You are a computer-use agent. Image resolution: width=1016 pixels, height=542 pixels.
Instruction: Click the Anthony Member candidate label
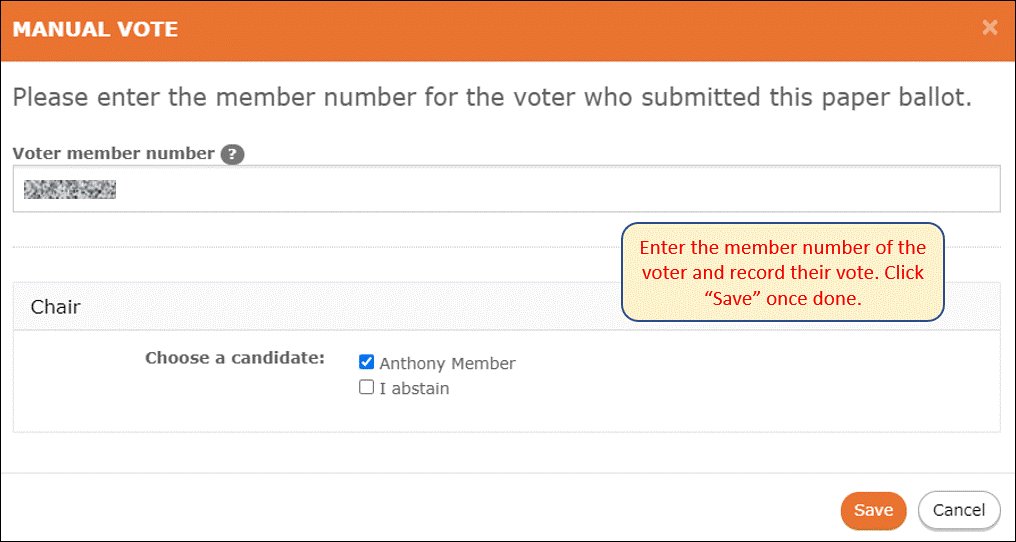pos(447,364)
